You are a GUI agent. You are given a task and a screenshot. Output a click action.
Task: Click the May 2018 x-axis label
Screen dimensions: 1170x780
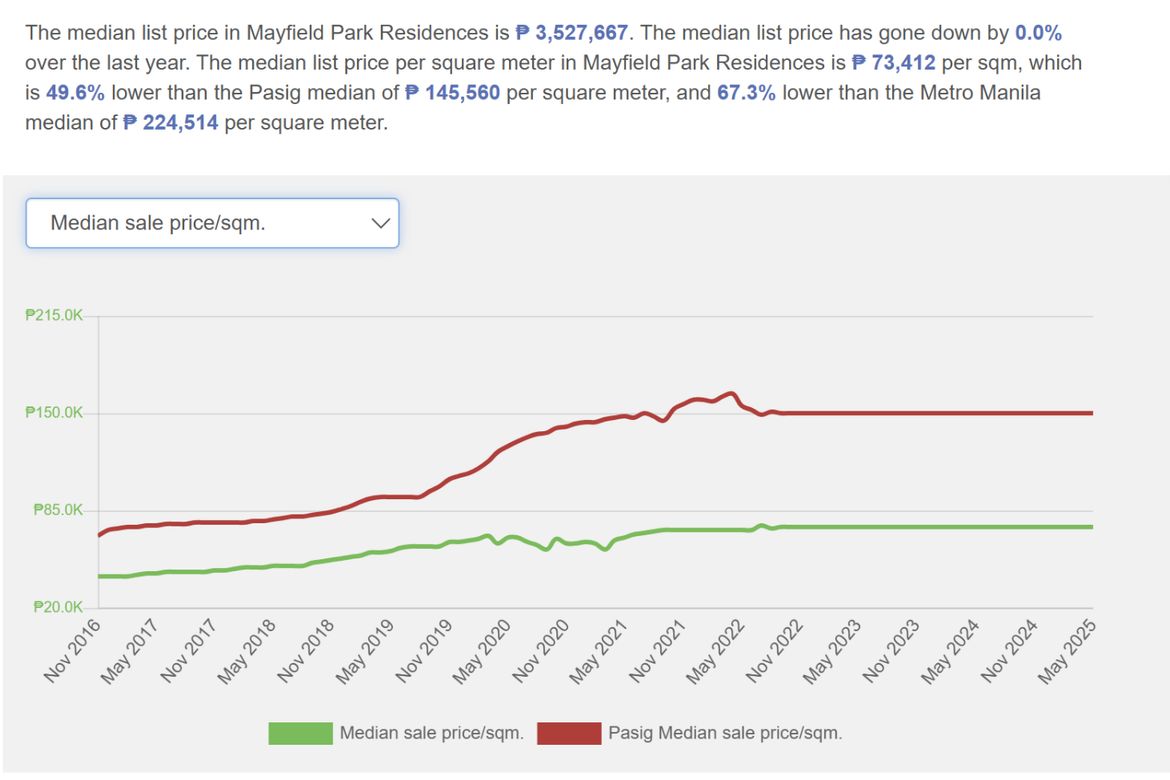click(x=246, y=651)
